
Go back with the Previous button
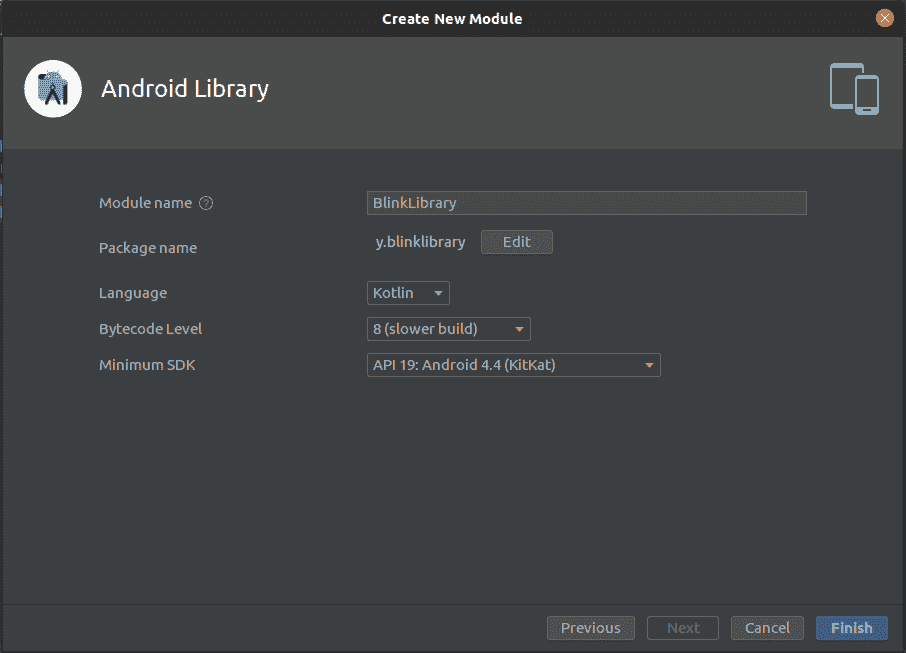(x=590, y=628)
